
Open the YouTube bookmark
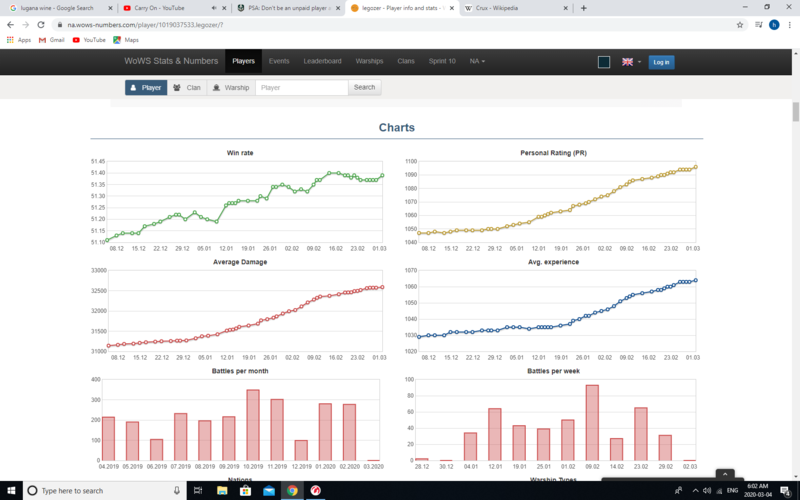coord(88,40)
